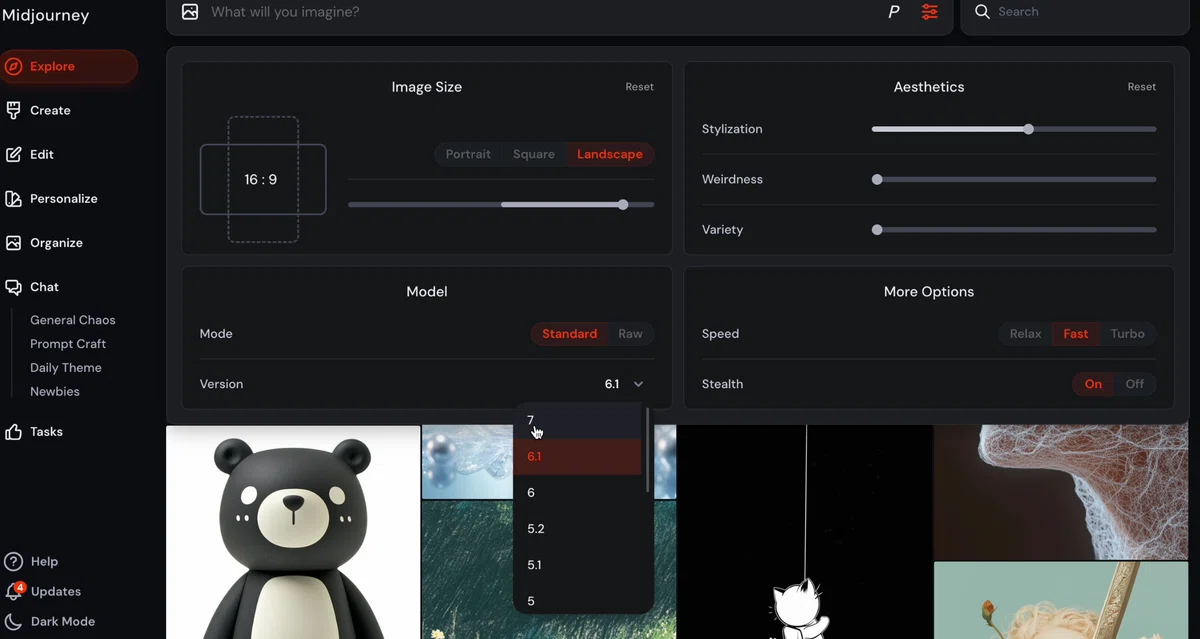Click the Create paintbrush icon in sidebar
Image resolution: width=1200 pixels, height=639 pixels.
click(13, 110)
